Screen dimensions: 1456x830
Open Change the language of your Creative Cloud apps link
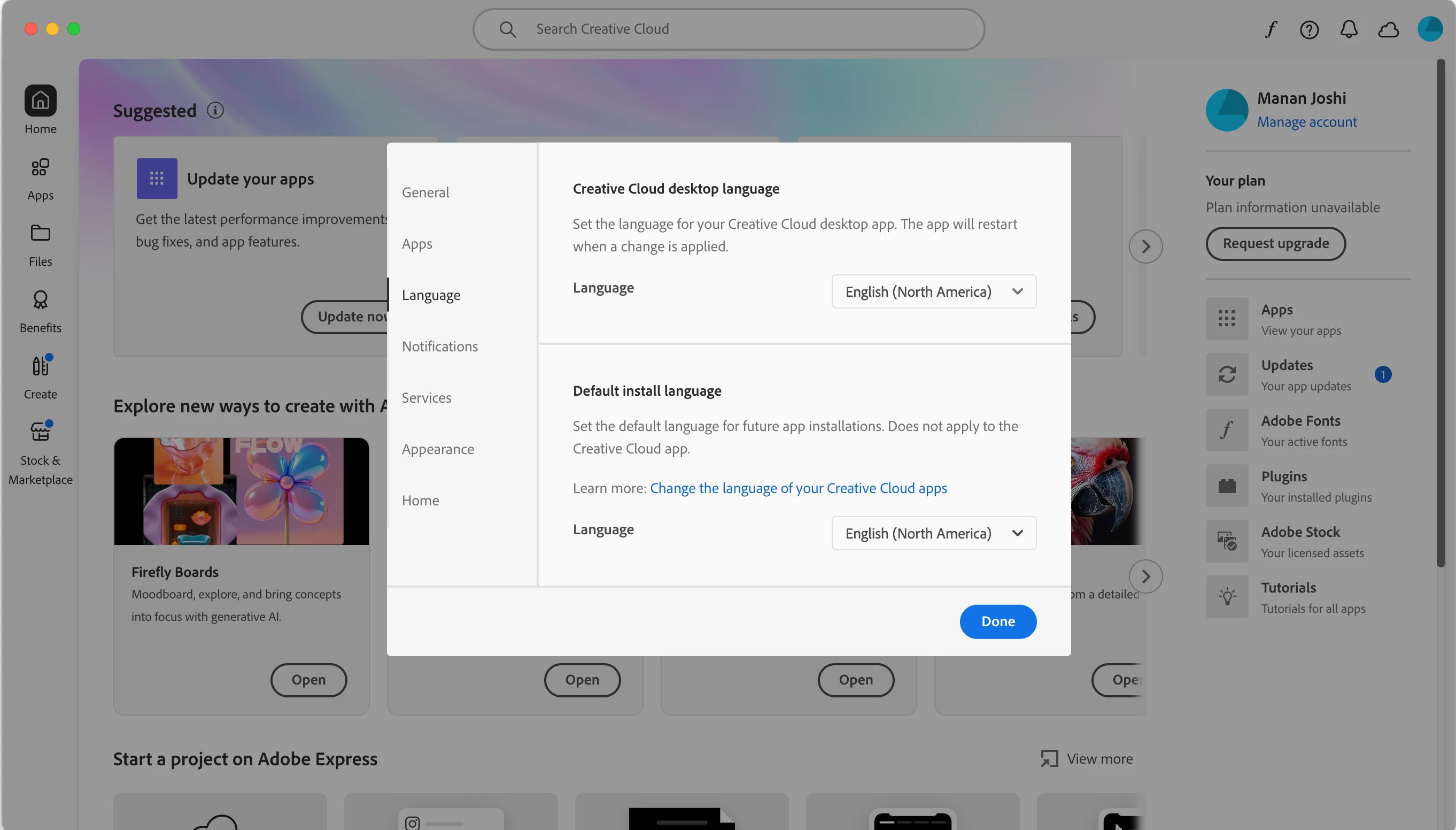798,488
